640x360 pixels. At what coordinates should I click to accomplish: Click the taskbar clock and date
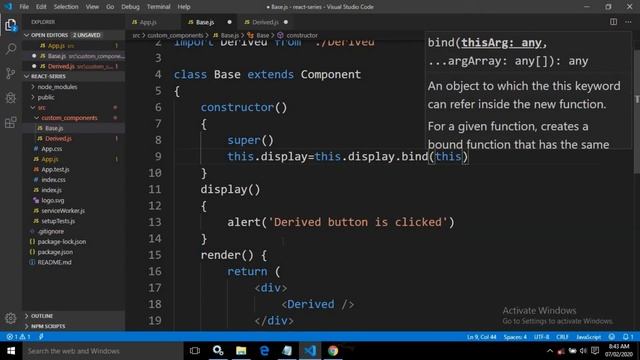[x=619, y=351]
